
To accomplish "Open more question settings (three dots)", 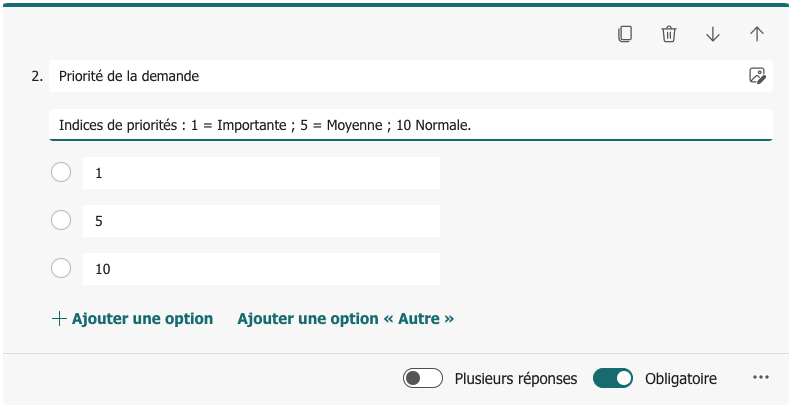I will click(761, 378).
